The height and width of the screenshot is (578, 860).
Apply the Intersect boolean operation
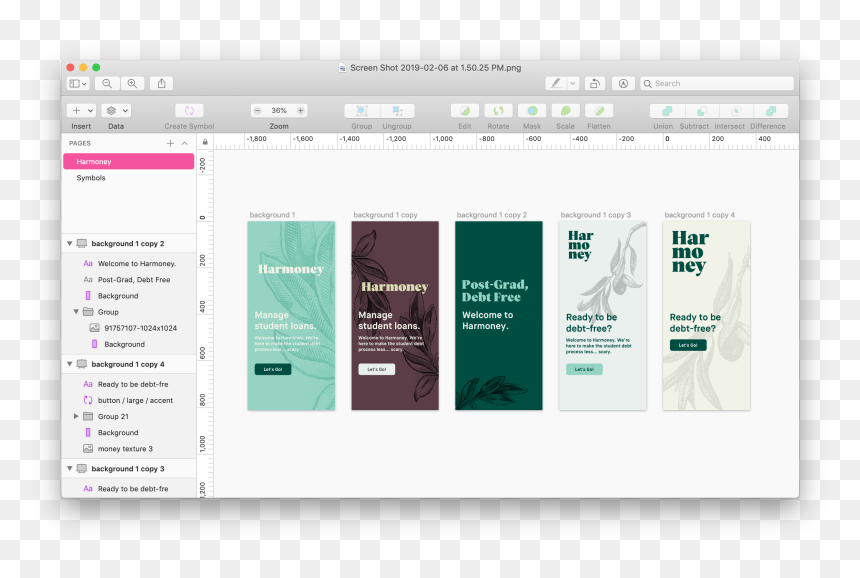tap(736, 111)
